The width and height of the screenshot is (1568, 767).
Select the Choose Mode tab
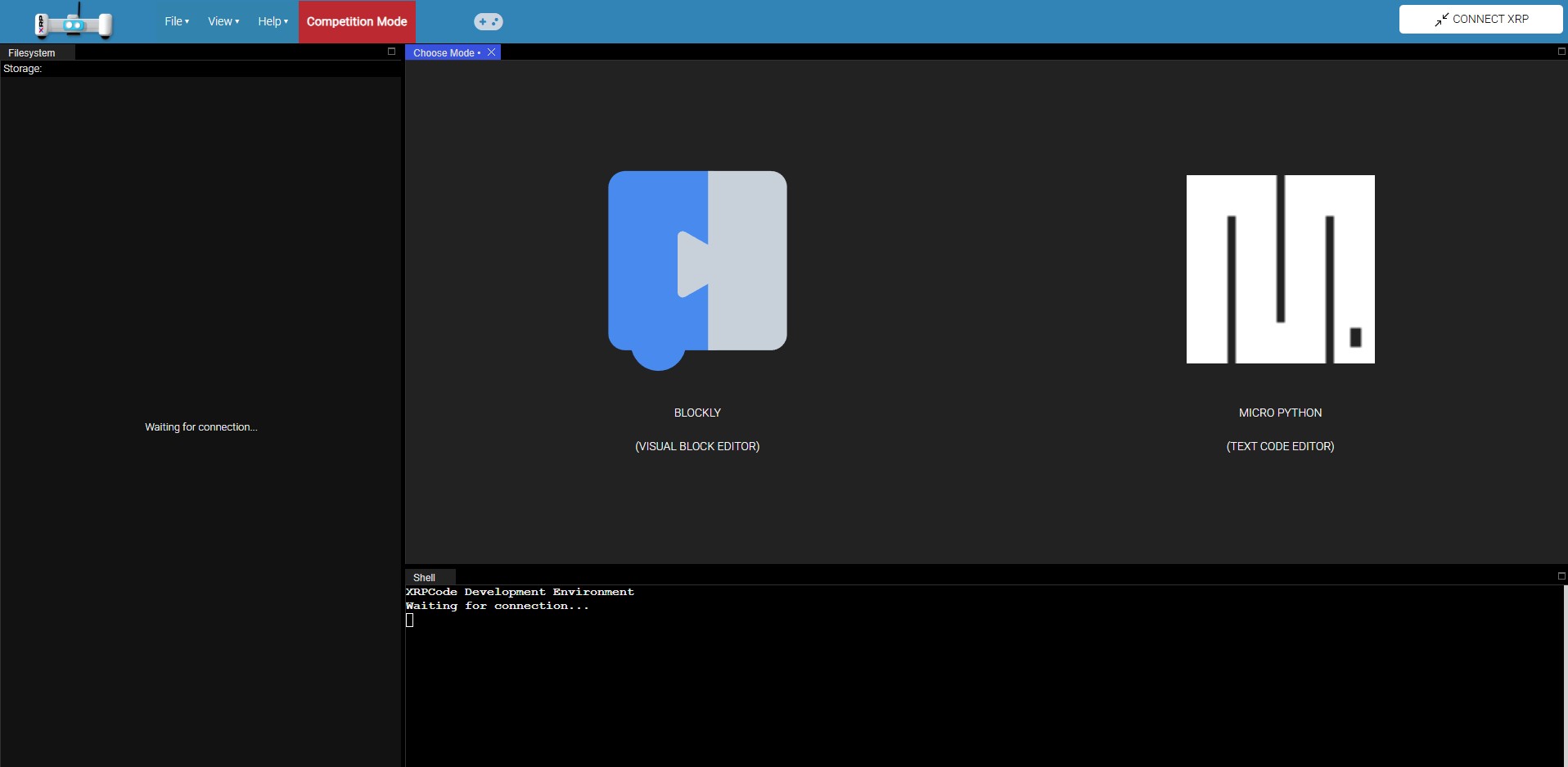pyautogui.click(x=446, y=52)
